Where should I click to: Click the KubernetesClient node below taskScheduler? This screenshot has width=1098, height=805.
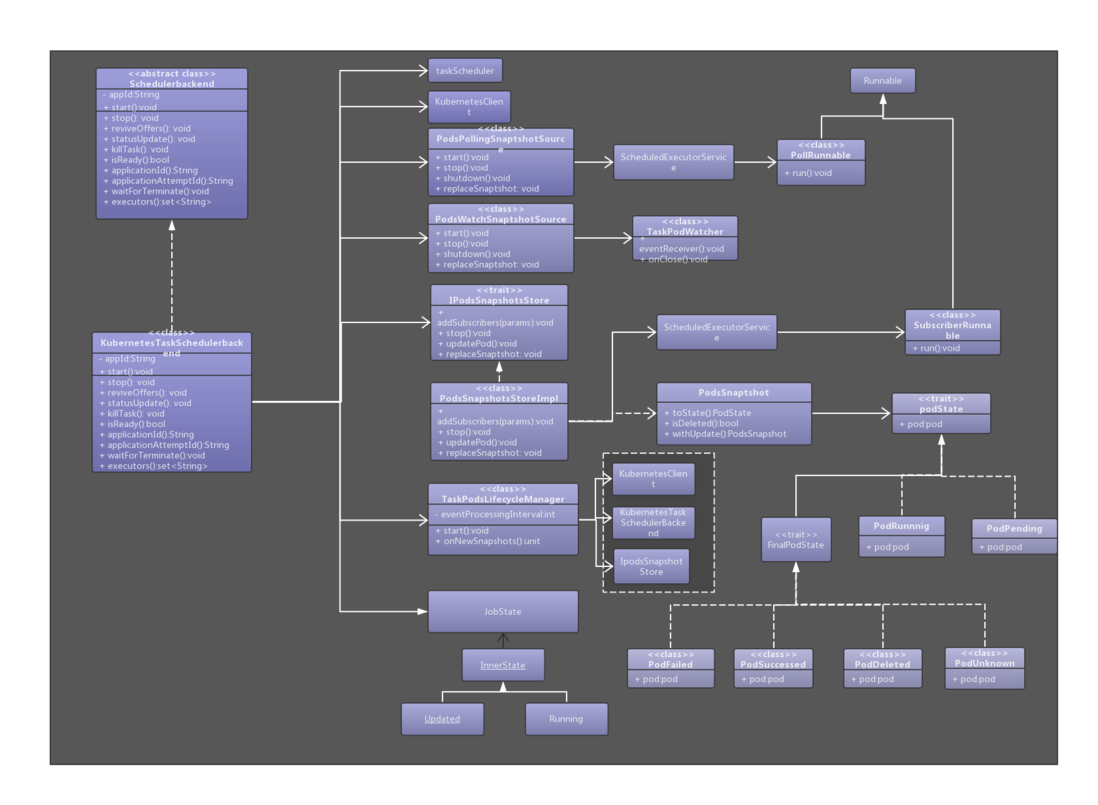click(x=469, y=106)
